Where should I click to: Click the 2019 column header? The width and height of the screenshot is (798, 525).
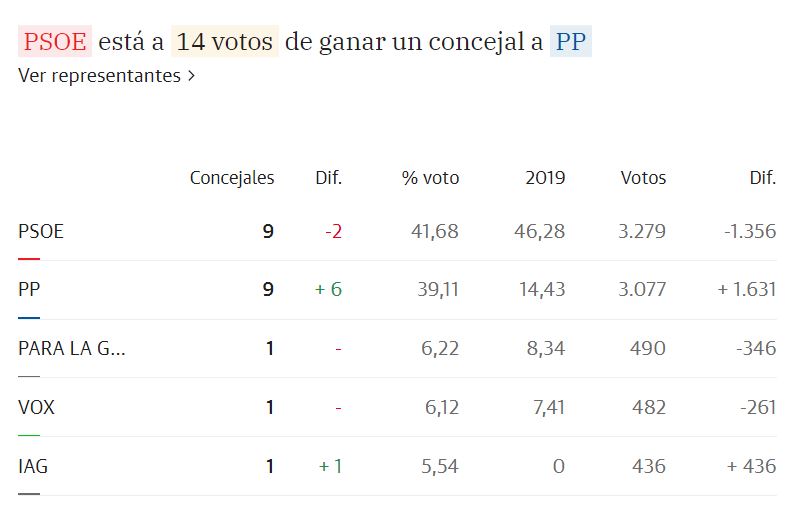(545, 178)
